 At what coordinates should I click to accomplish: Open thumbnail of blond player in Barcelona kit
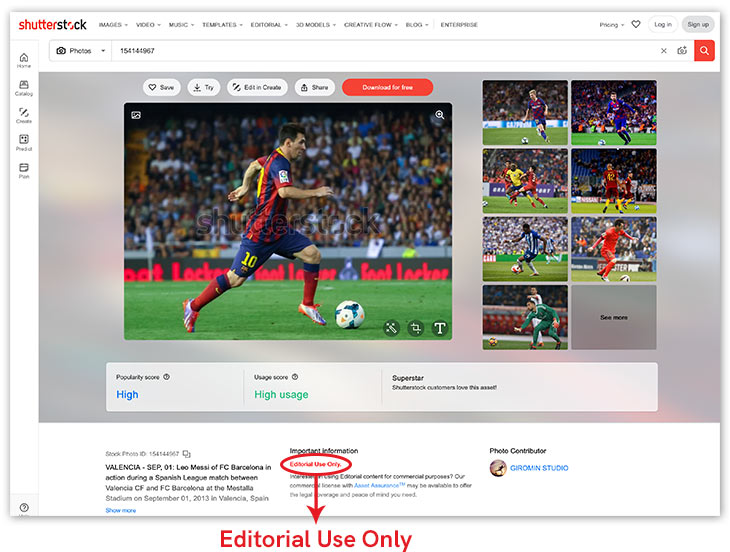[525, 113]
